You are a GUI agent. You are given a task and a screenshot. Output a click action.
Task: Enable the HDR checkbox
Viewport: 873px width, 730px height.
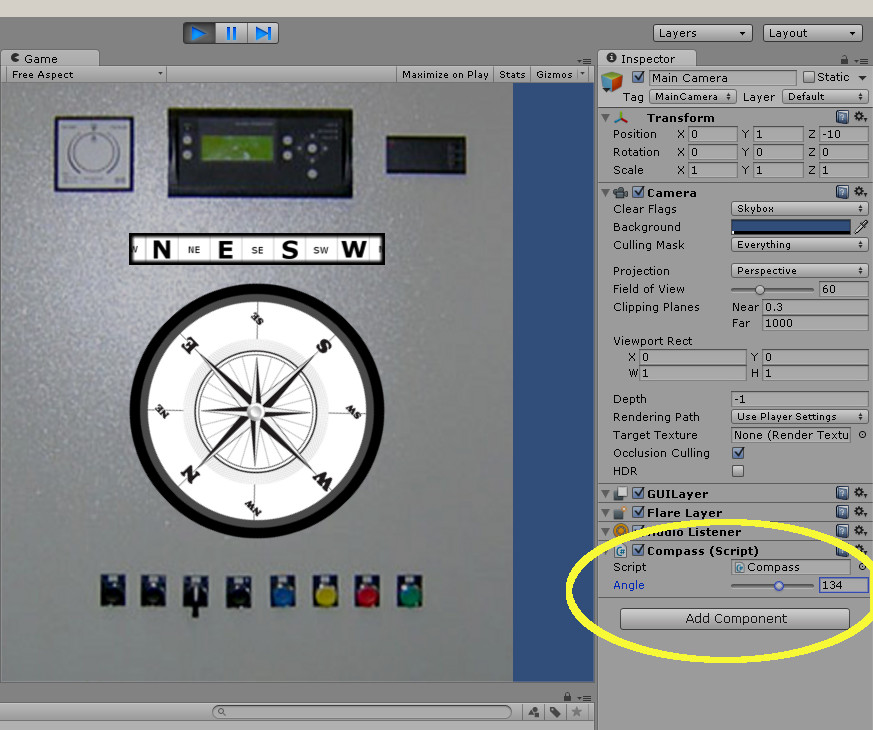[737, 471]
